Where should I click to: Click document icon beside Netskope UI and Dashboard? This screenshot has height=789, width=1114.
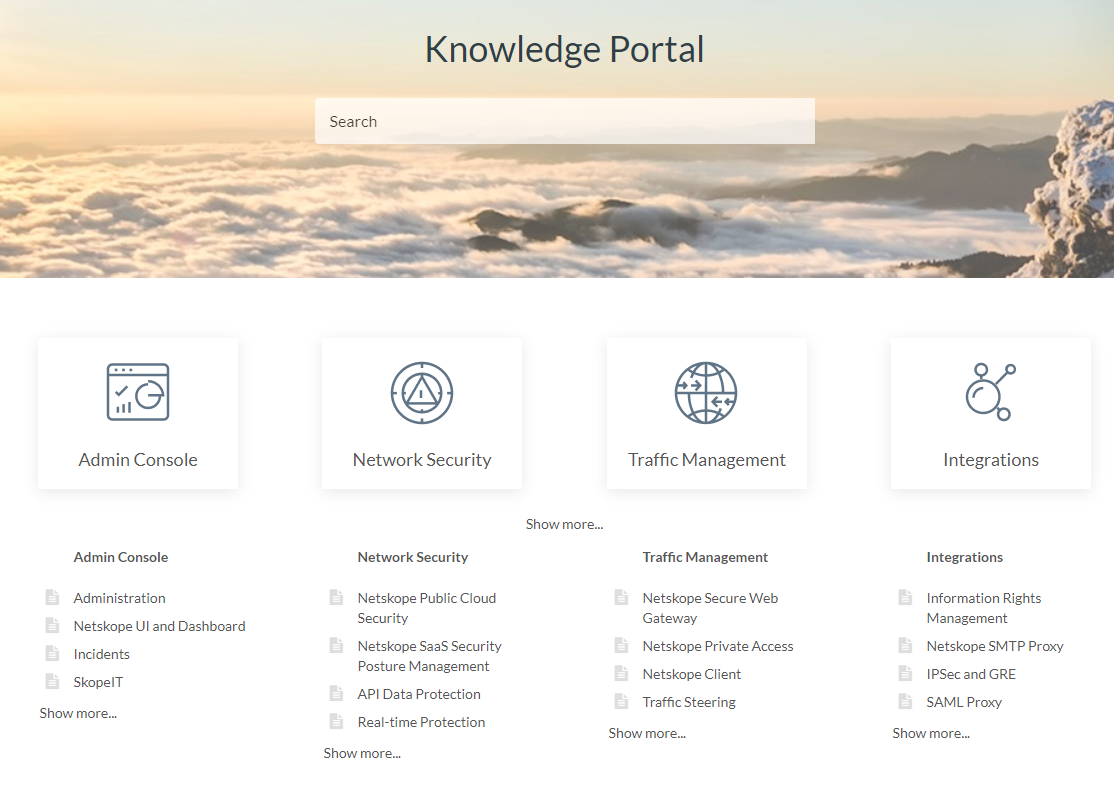click(53, 625)
